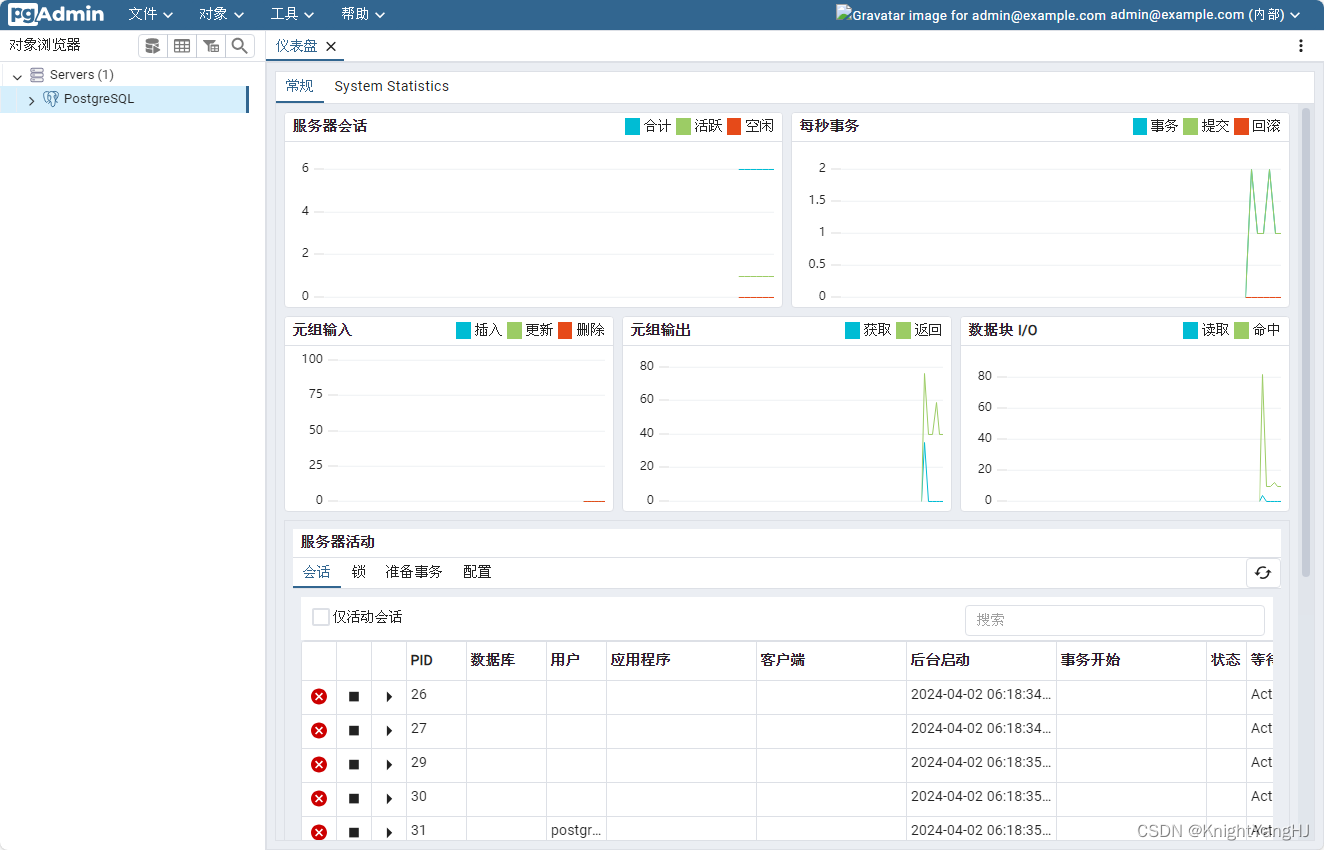Expand details for PID 27 row
The image size is (1324, 850).
(389, 731)
